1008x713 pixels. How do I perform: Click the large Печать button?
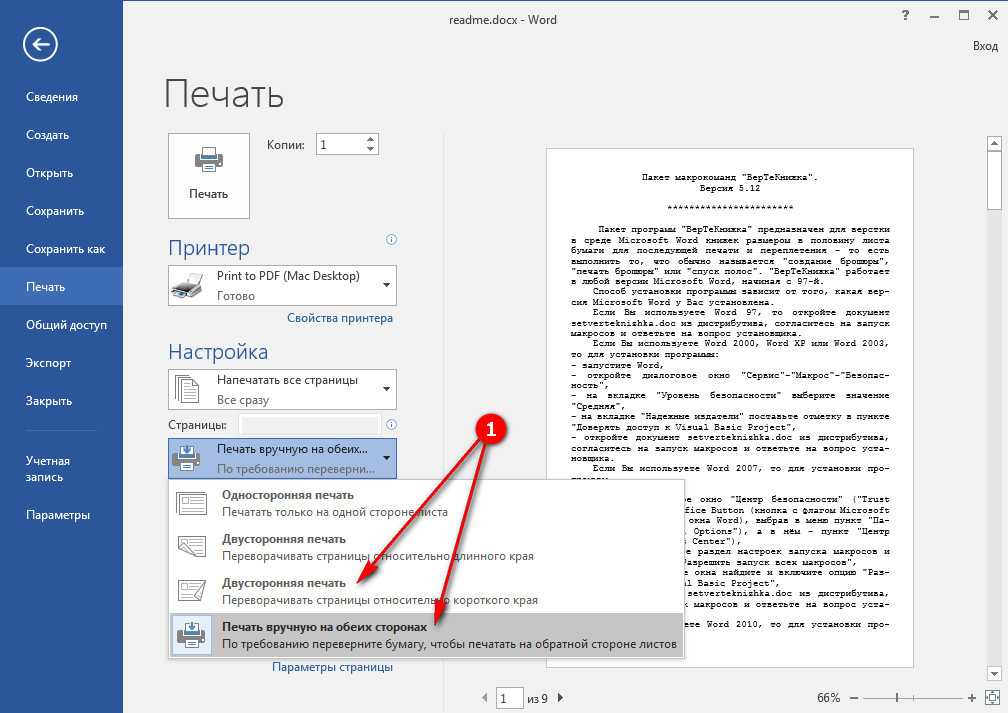pyautogui.click(x=209, y=176)
